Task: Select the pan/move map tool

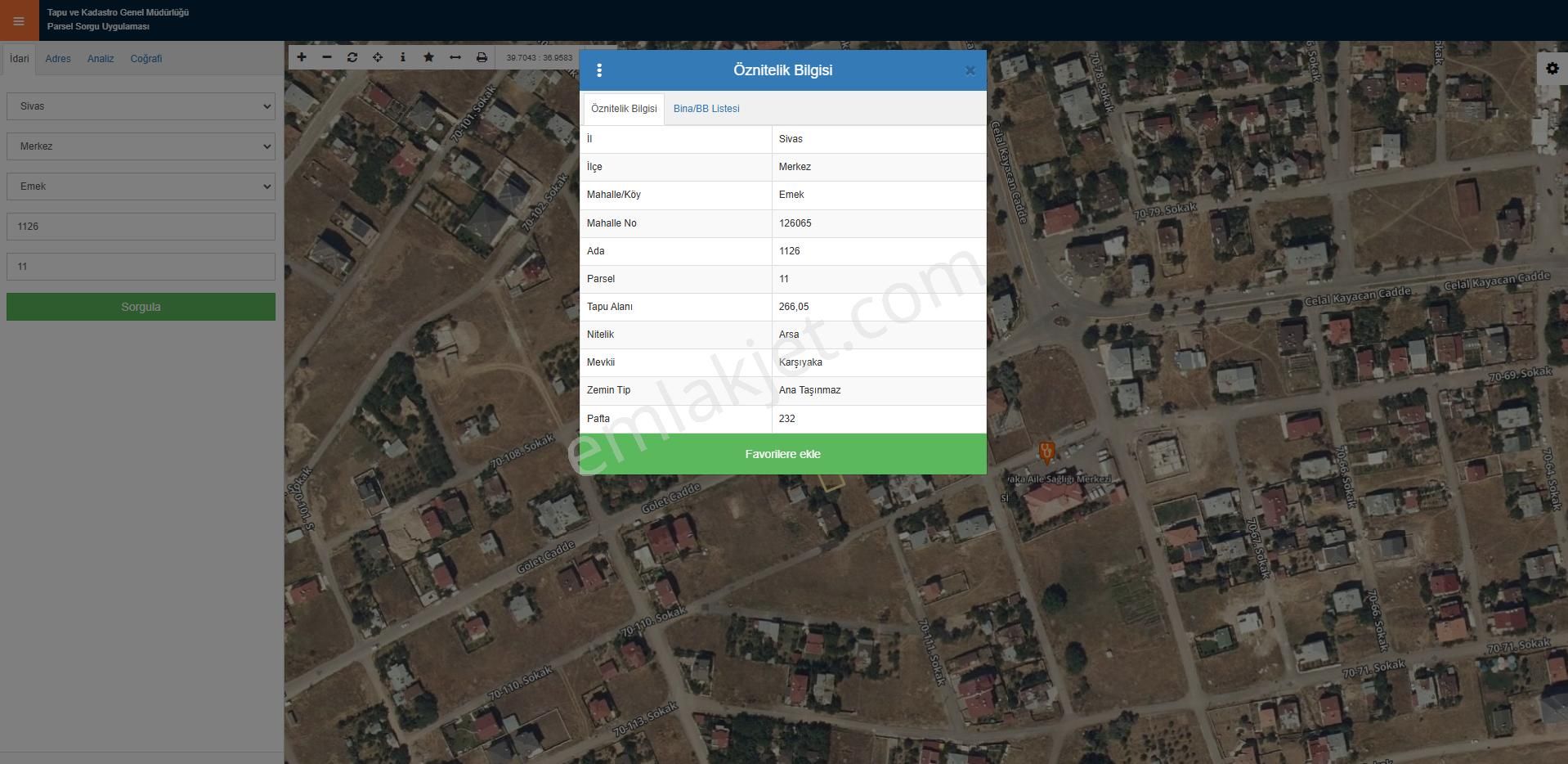Action: point(378,57)
